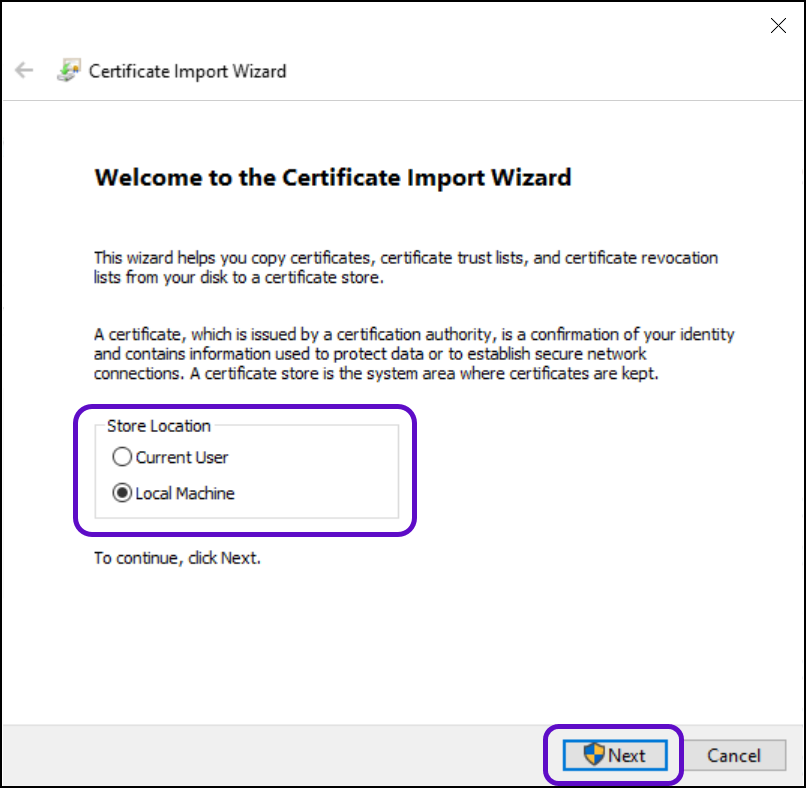Click empty space inside Store Location box
Screen dimensions: 806x788
320,475
